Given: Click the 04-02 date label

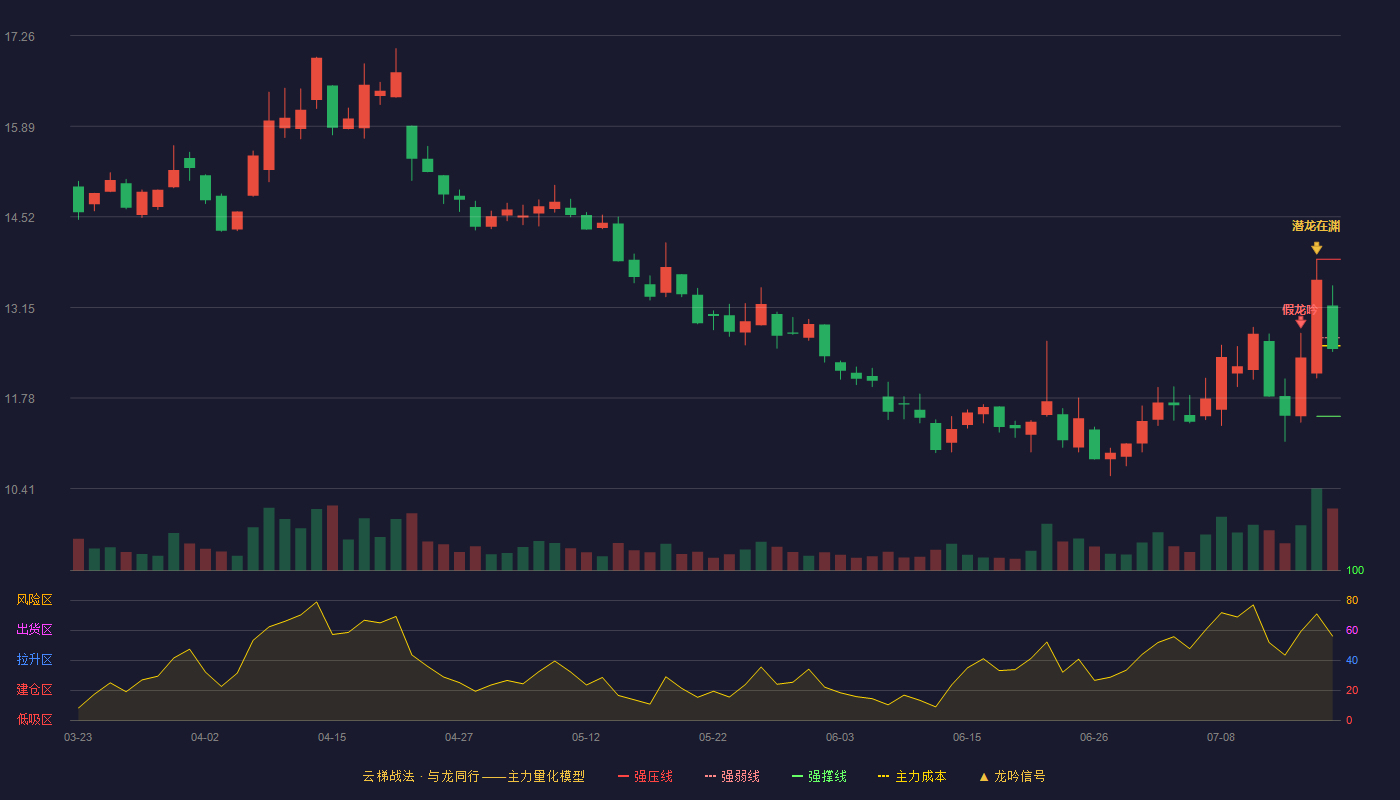Looking at the screenshot, I should pos(205,737).
